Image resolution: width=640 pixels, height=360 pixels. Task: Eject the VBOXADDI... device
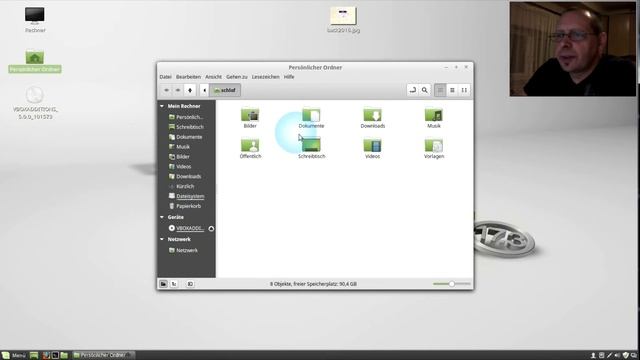pyautogui.click(x=211, y=229)
